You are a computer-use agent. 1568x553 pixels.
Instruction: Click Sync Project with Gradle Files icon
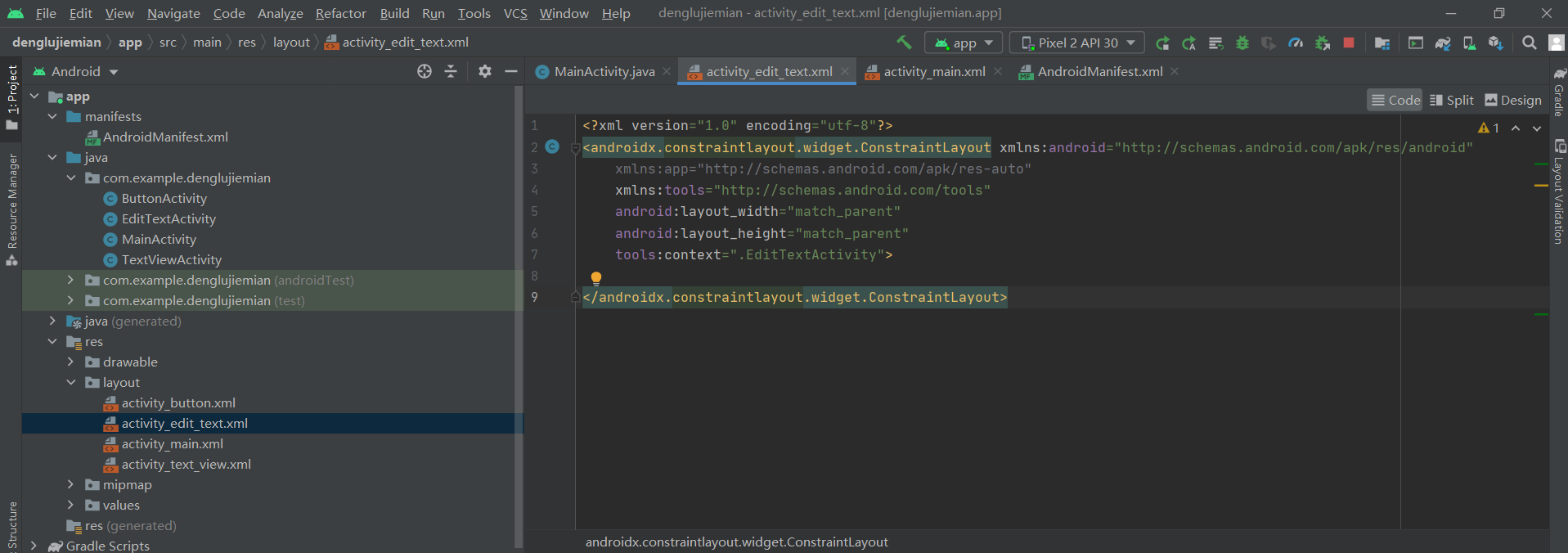tap(1443, 43)
